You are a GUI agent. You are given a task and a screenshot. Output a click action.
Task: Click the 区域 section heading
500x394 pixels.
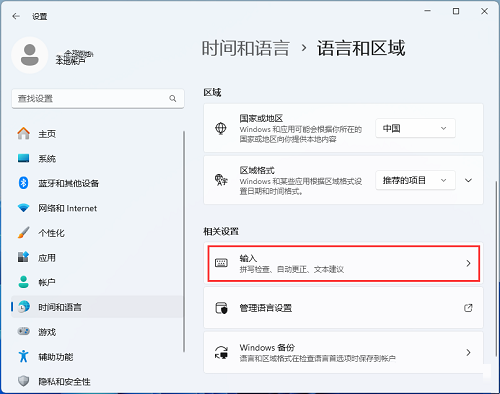pos(212,92)
